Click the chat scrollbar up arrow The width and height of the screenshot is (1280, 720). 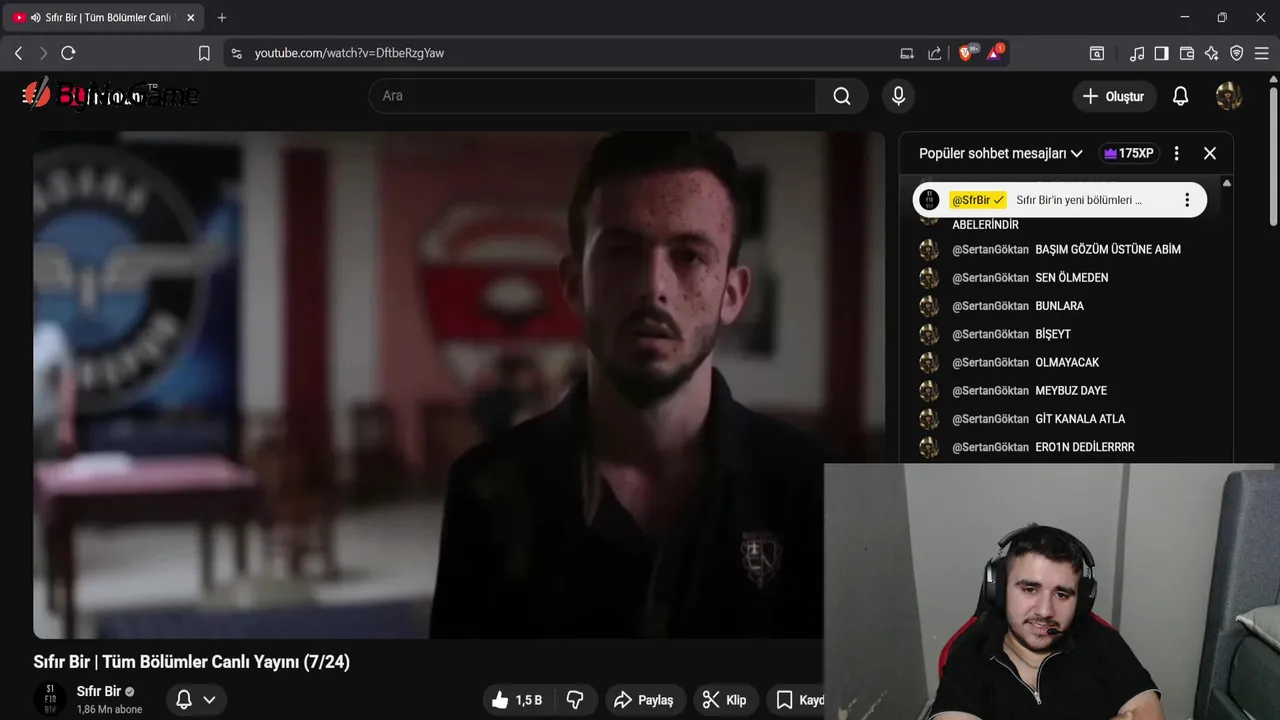click(1227, 183)
